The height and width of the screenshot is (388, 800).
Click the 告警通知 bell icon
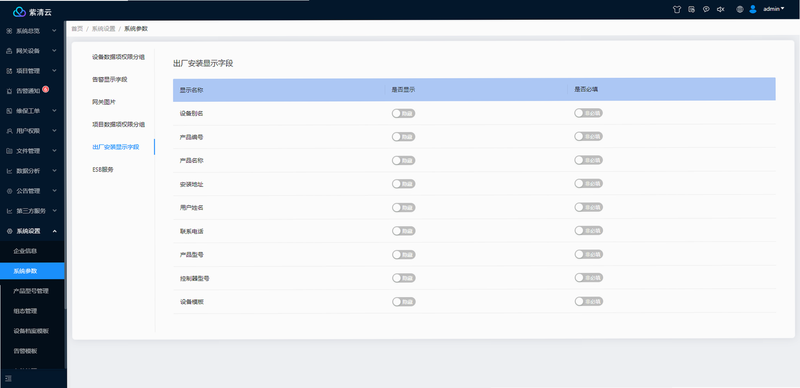click(9, 91)
